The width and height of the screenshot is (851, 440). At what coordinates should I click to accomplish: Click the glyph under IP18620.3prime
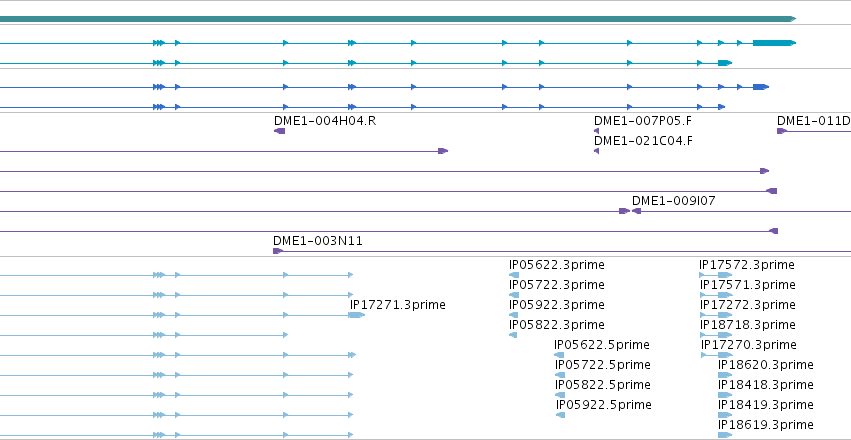[x=725, y=375]
